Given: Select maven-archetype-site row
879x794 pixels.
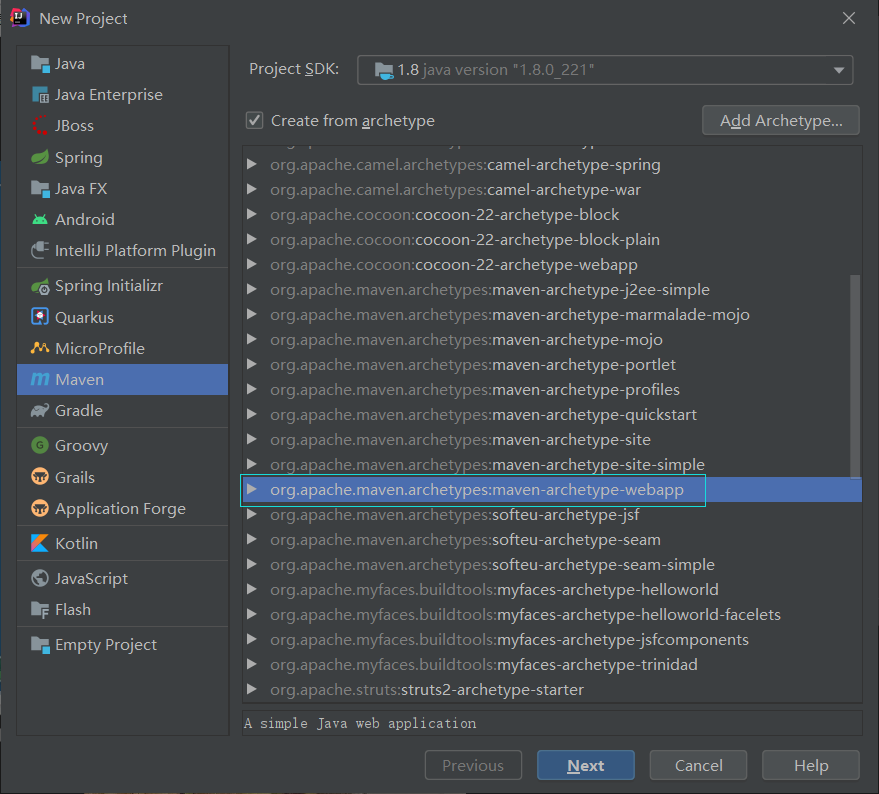Looking at the screenshot, I should click(x=552, y=439).
